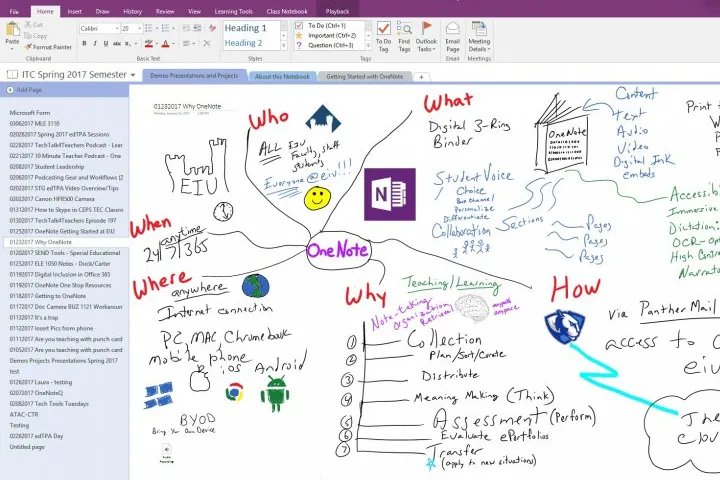The height and width of the screenshot is (480, 720).
Task: Open the File menu
Action: coord(14,11)
